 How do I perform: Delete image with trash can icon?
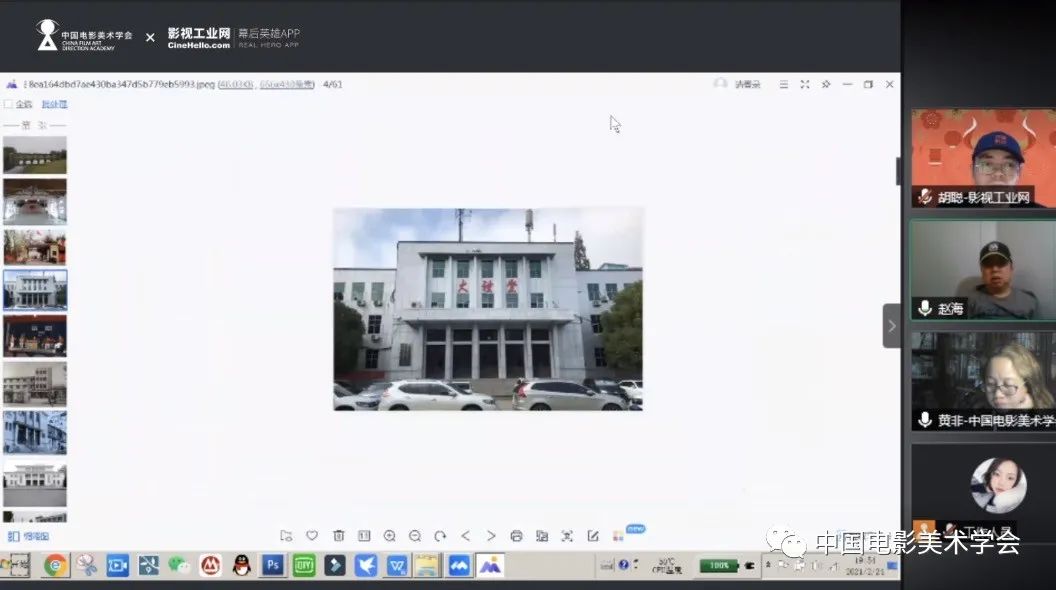tap(339, 536)
